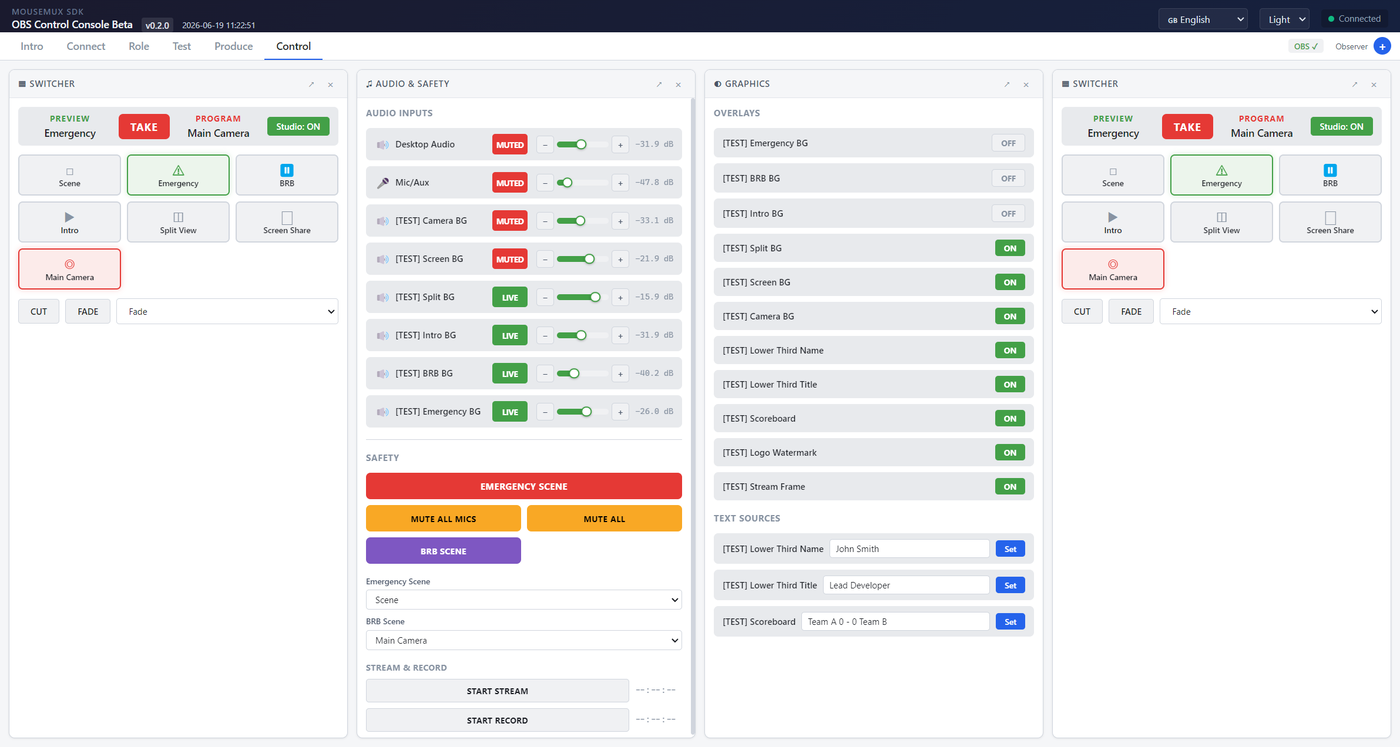This screenshot has width=1400, height=747.
Task: Unmute Desktop Audio via MUTED badge
Action: tap(510, 145)
